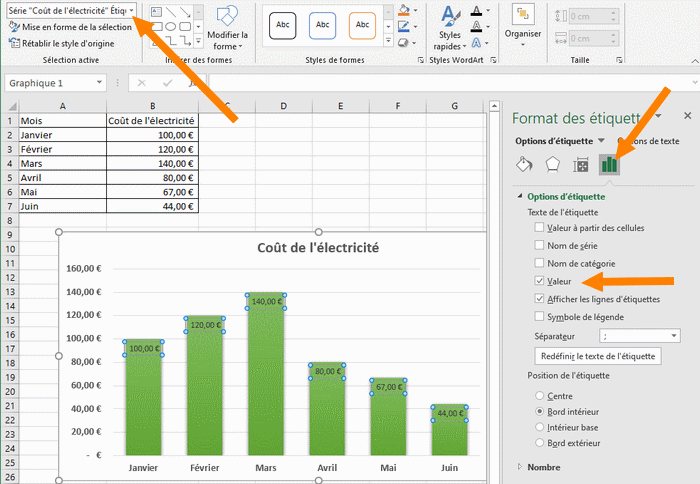Open Styles rapides WordArt gallery
The height and width of the screenshot is (484, 700).
pyautogui.click(x=450, y=28)
